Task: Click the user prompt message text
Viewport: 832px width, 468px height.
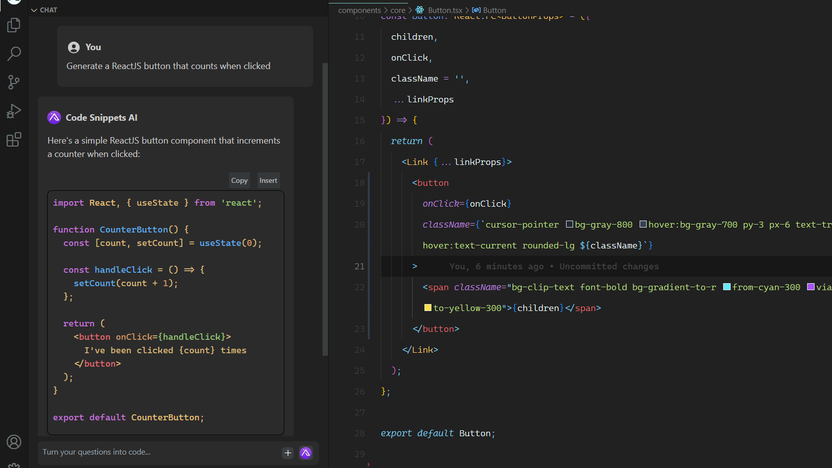Action: 168,66
